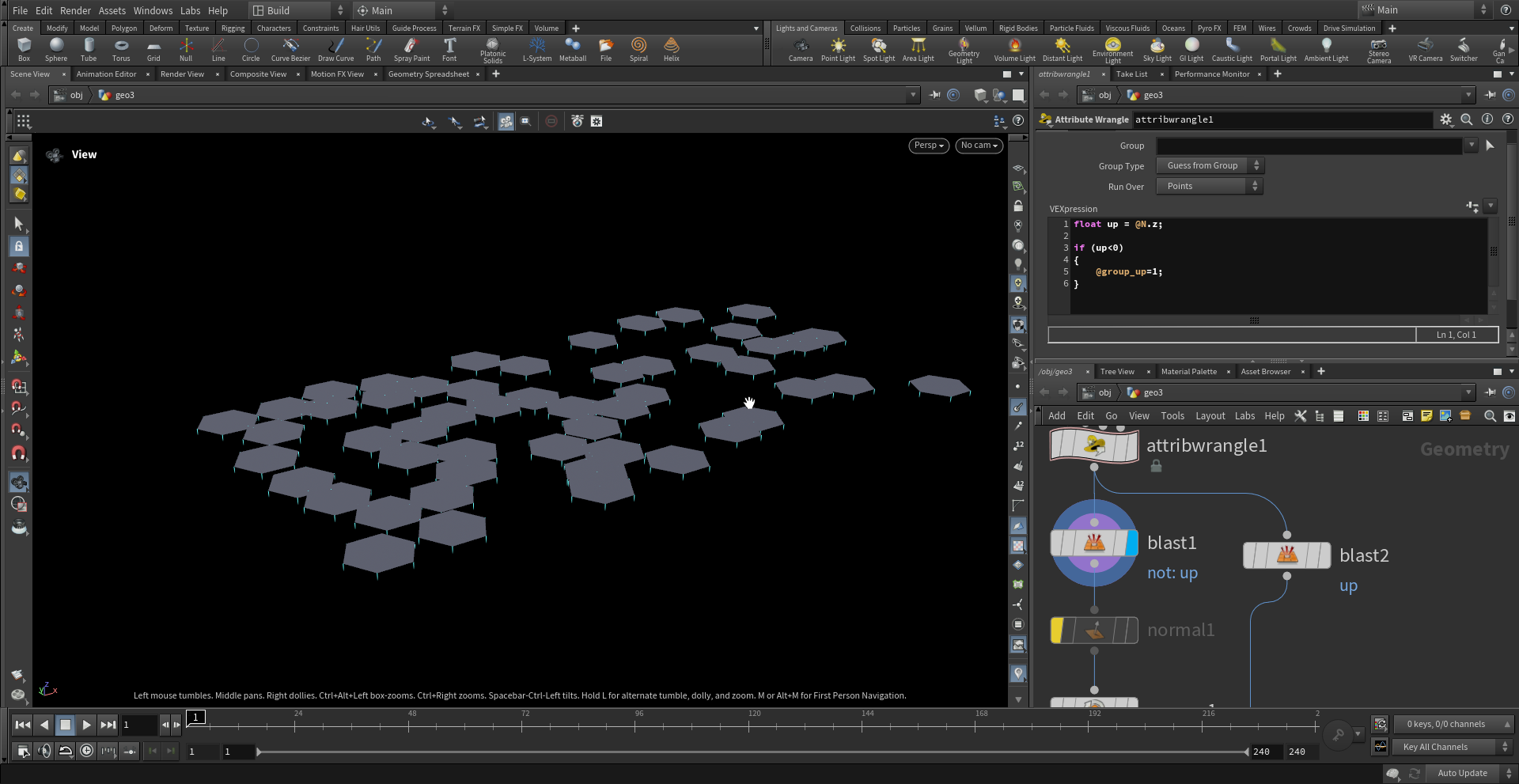The image size is (1519, 784).
Task: Switch to the Performance Monitor tab
Action: [1212, 74]
